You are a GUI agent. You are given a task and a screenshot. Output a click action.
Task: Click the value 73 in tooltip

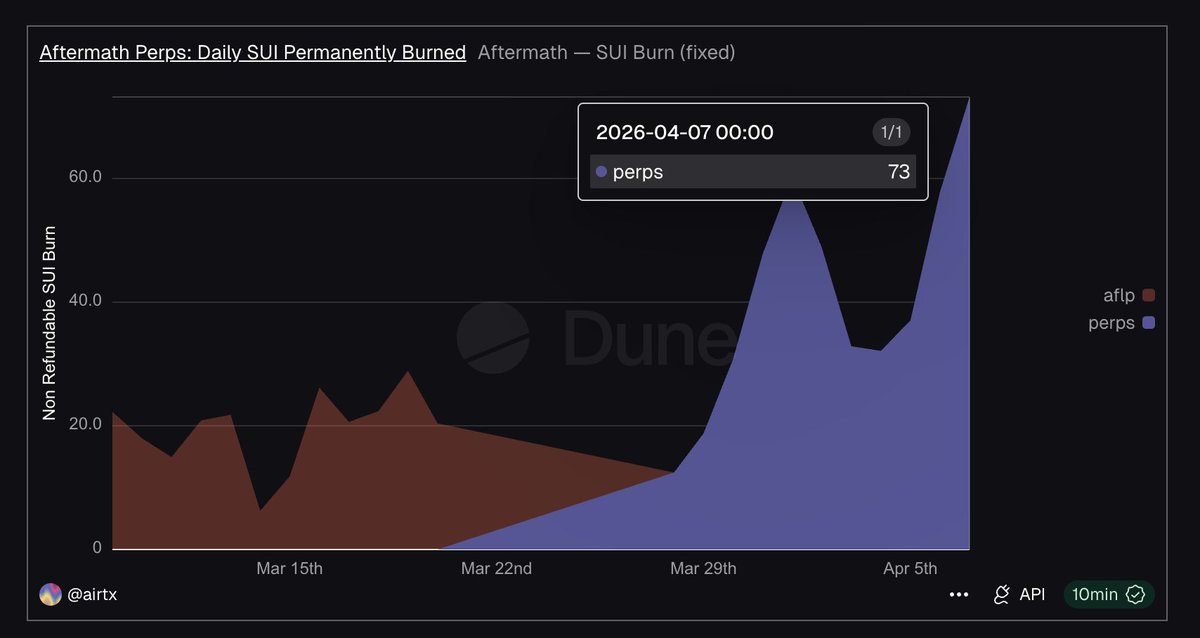pos(899,172)
